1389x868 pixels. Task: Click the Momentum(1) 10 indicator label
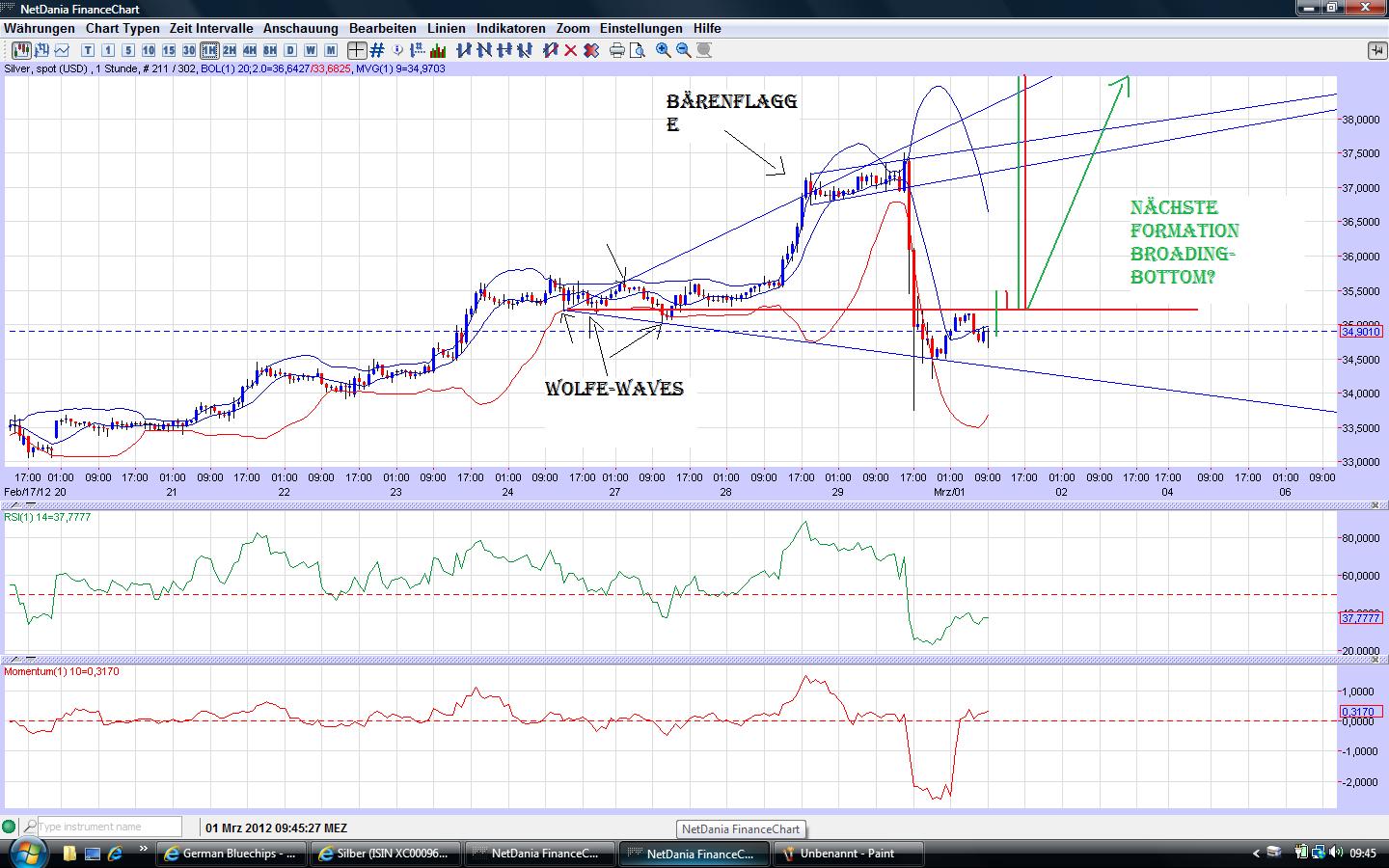click(62, 671)
